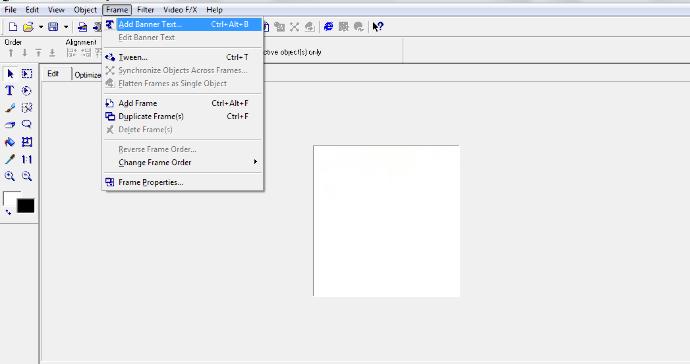Click the context help arrow-question icon
The image size is (690, 364).
[378, 27]
